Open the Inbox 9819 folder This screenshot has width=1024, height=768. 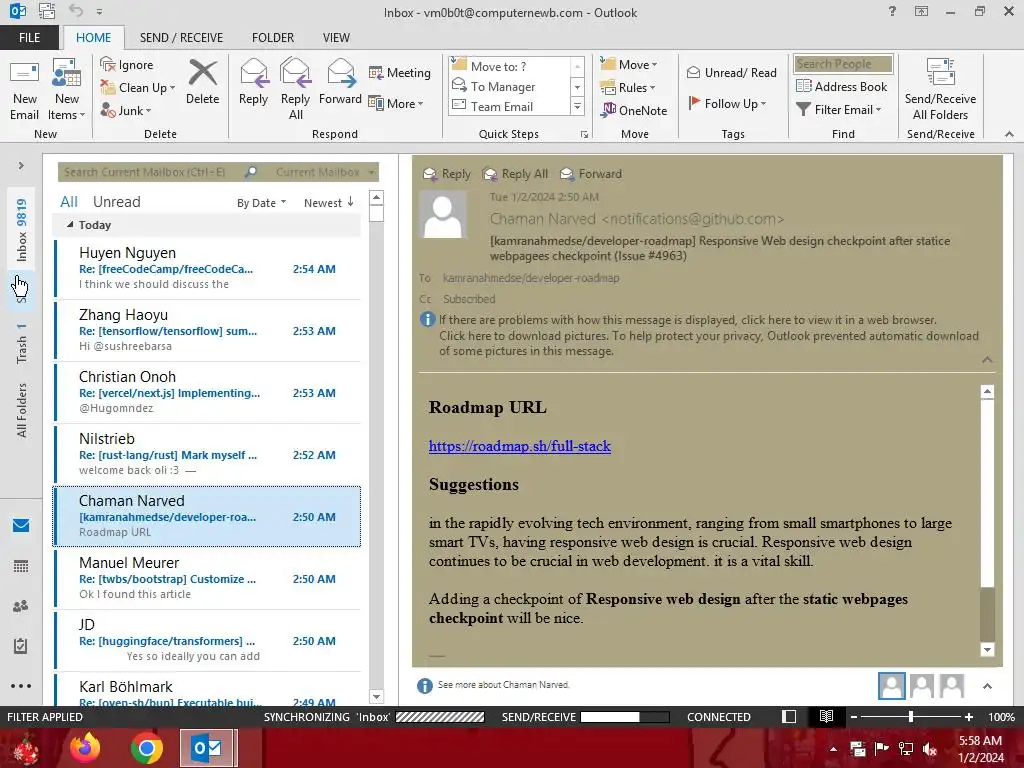tap(22, 230)
